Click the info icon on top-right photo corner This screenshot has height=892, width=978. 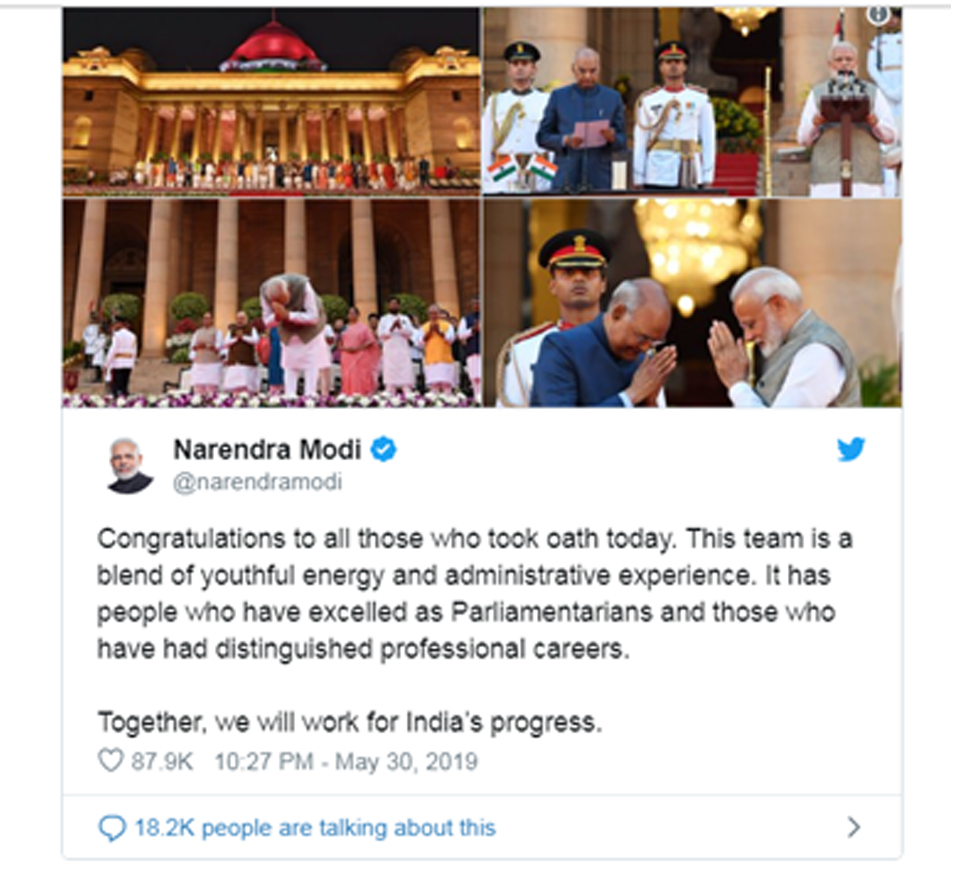(x=878, y=15)
